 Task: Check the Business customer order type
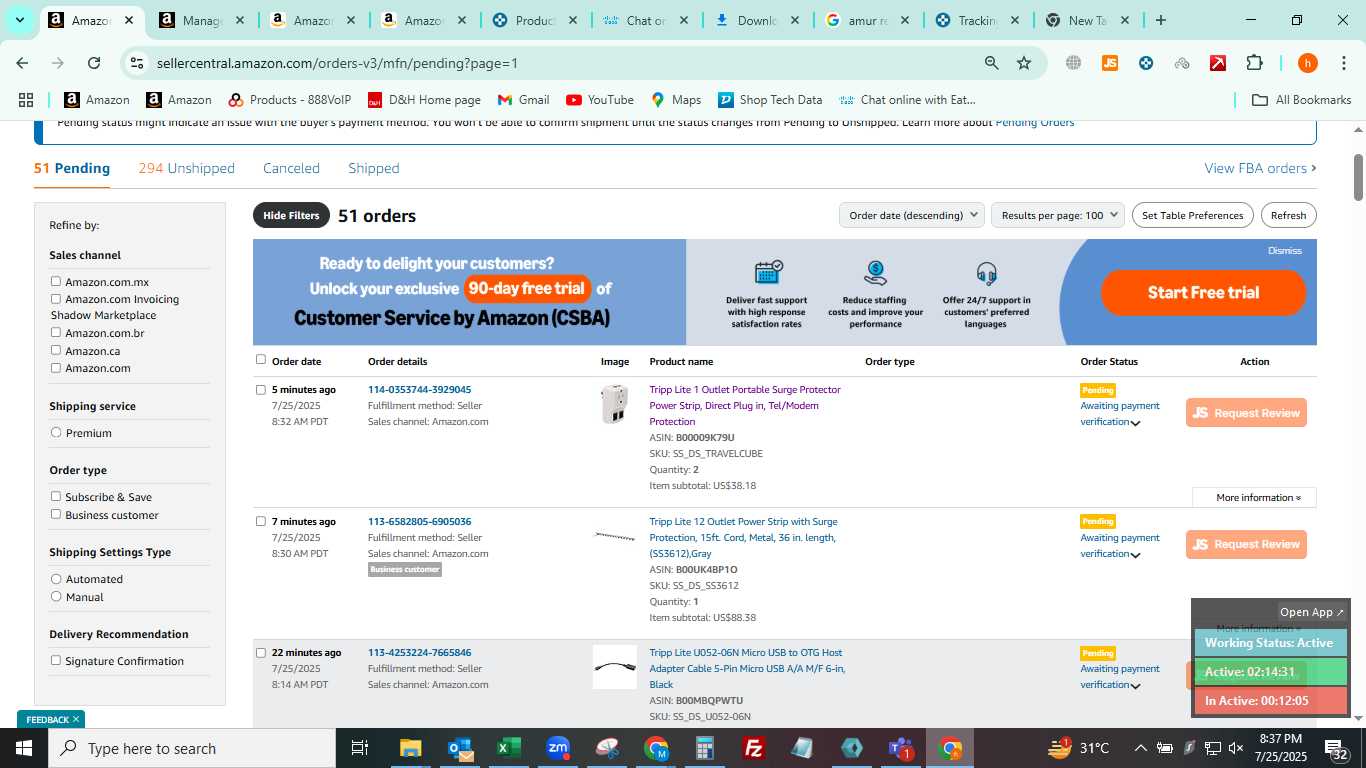[x=56, y=515]
